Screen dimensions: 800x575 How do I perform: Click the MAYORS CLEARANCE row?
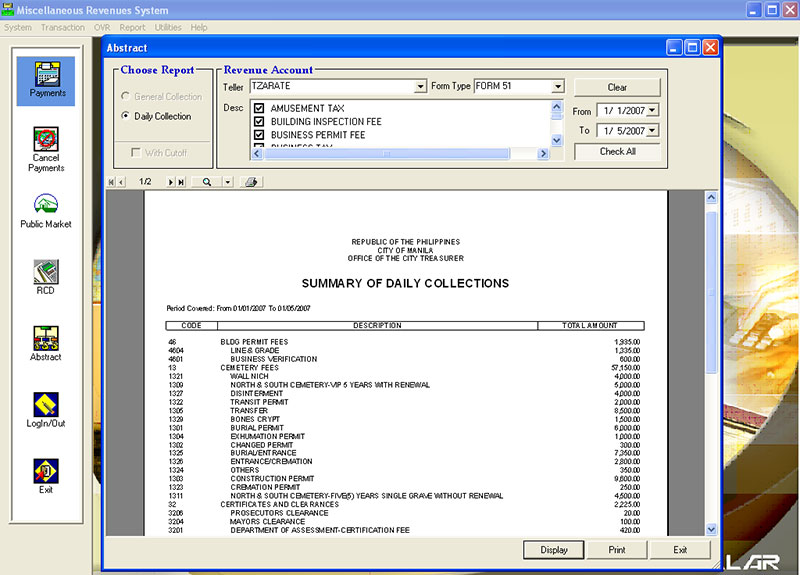(x=404, y=521)
